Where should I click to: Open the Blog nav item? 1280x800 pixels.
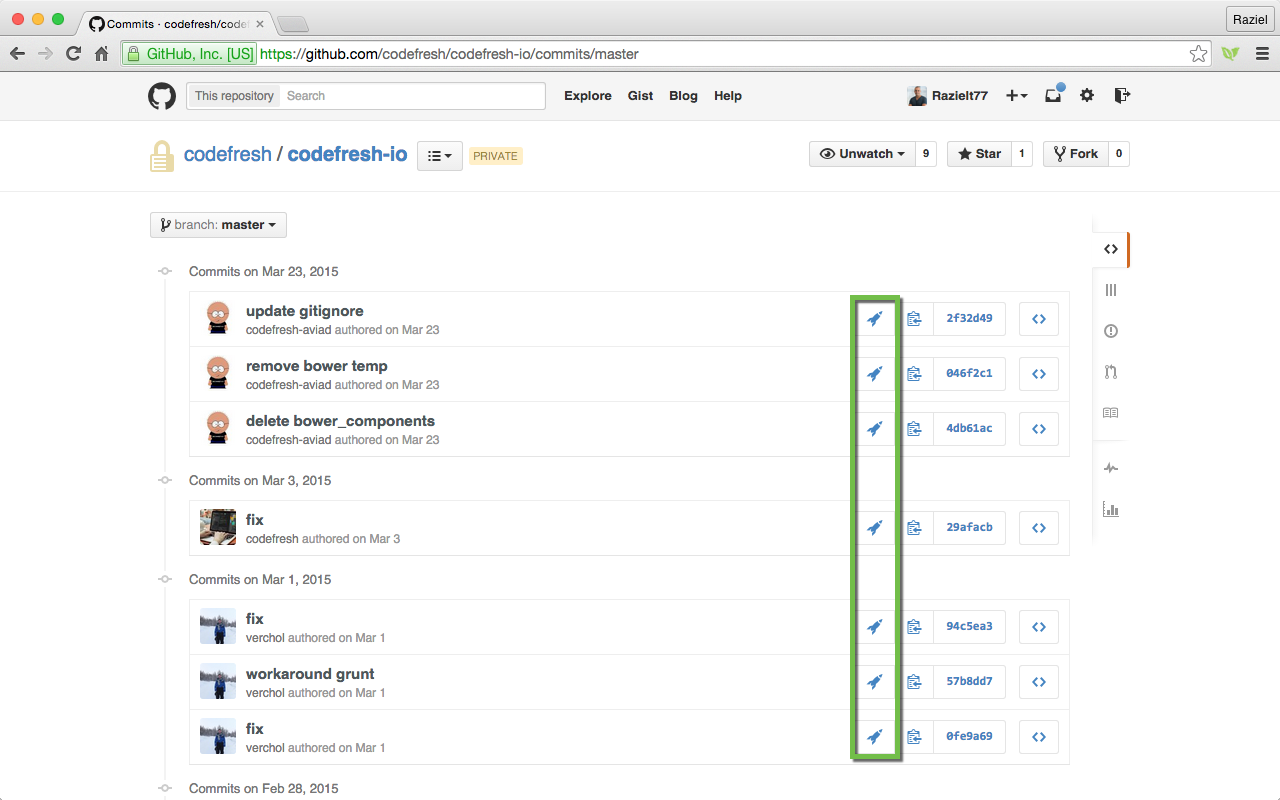point(683,96)
